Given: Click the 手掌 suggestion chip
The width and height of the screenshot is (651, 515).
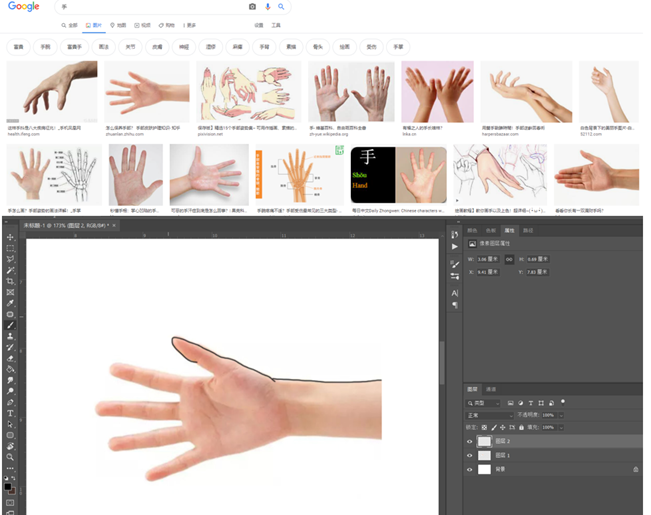Looking at the screenshot, I should (x=398, y=47).
